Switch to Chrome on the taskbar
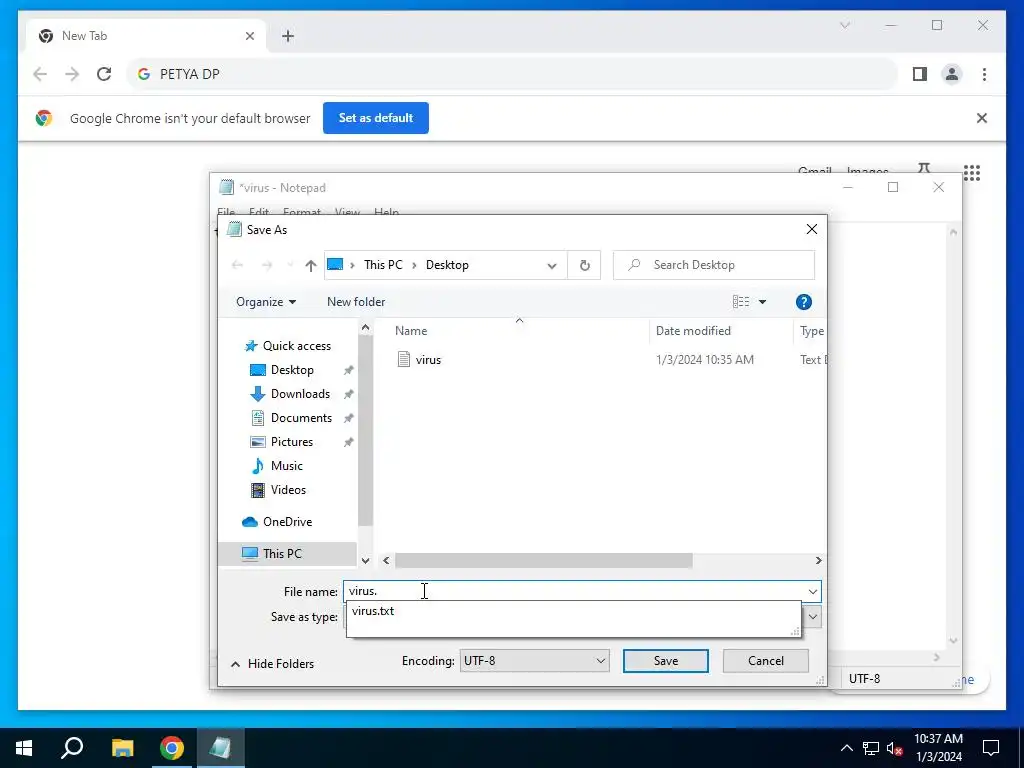 tap(172, 748)
